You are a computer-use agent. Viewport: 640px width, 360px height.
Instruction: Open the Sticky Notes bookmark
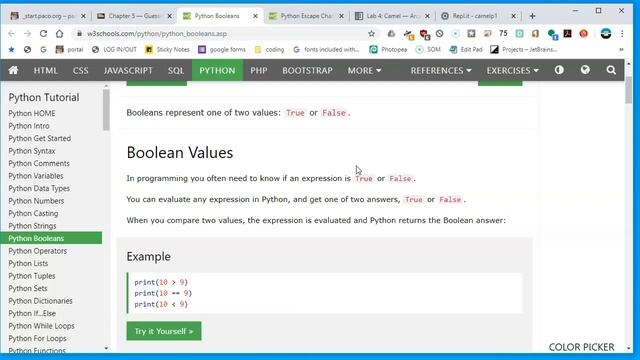click(x=167, y=49)
